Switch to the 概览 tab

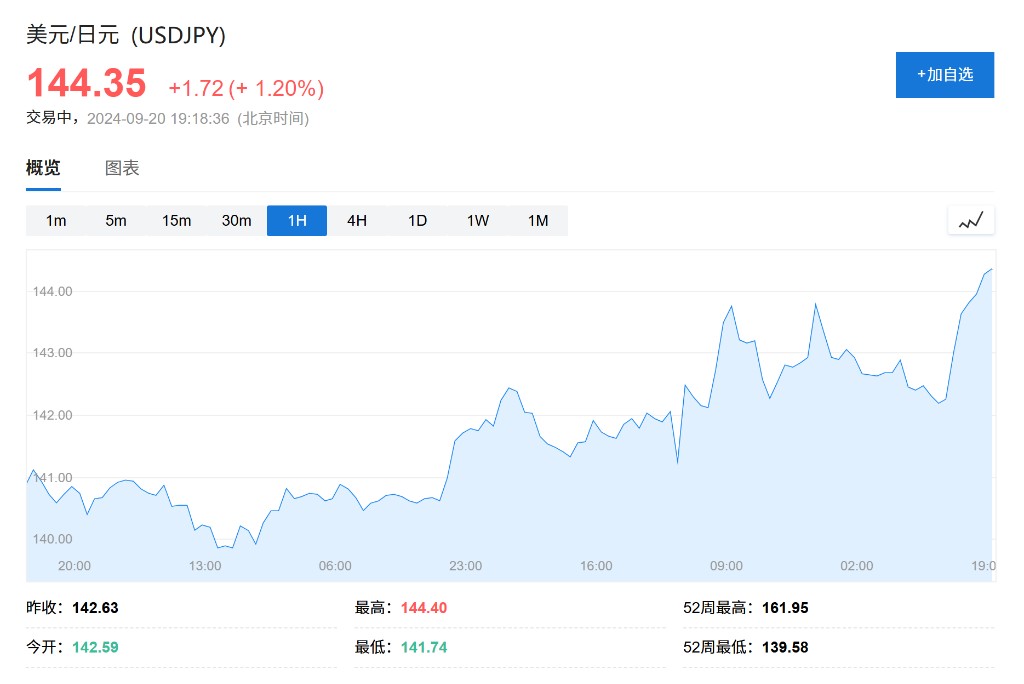pos(43,168)
